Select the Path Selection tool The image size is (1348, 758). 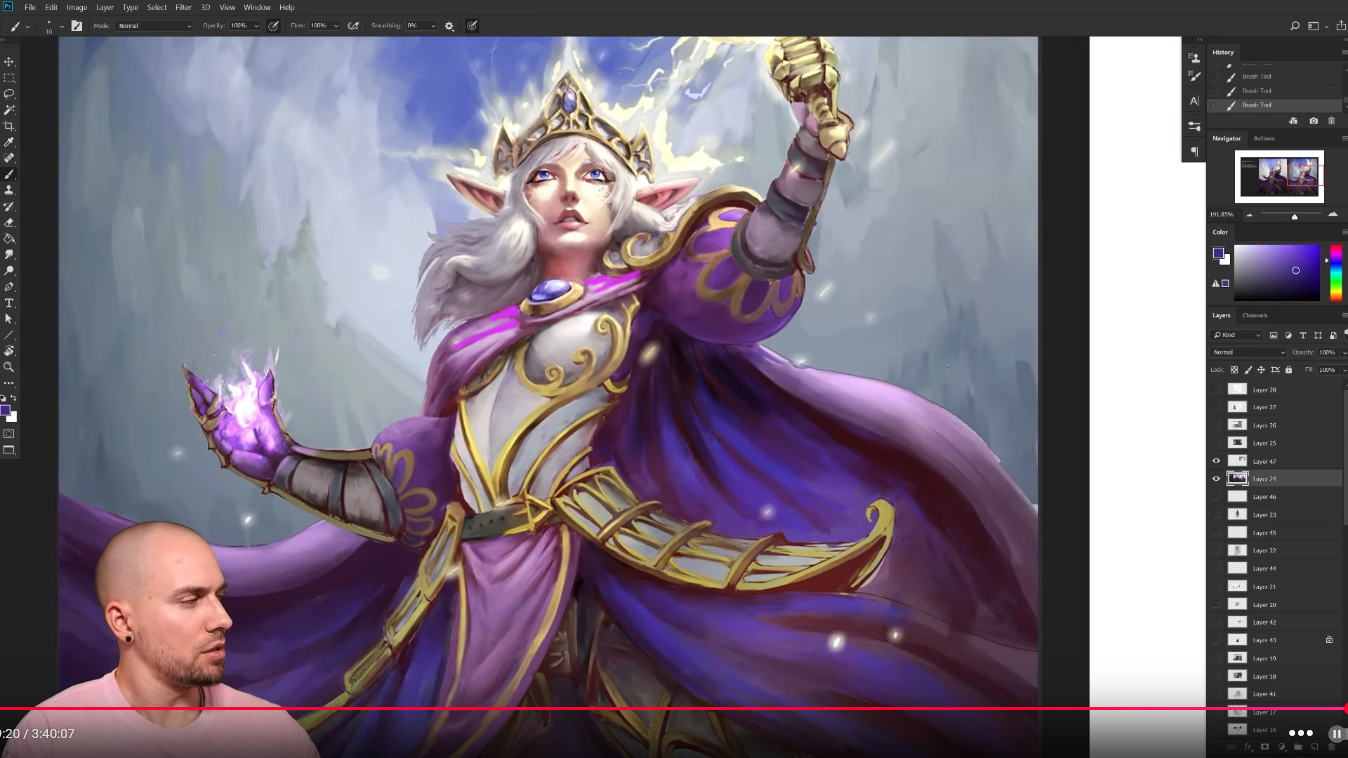click(9, 318)
